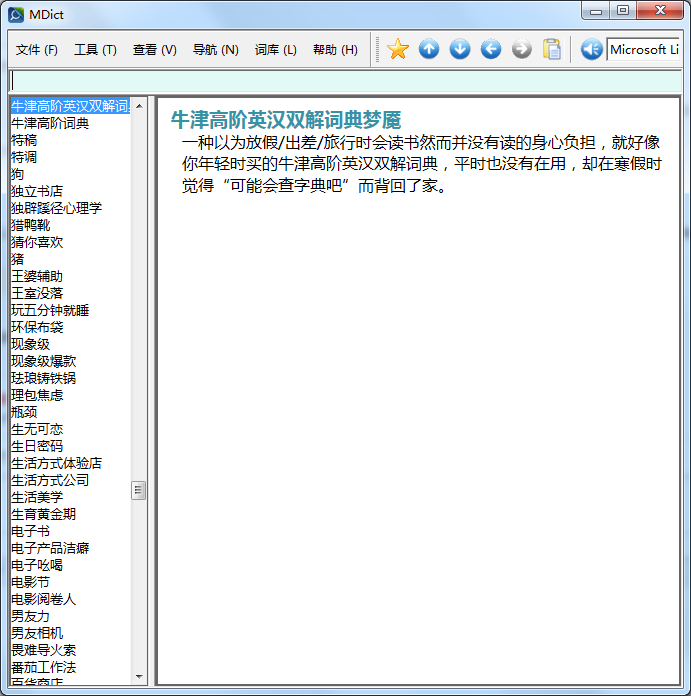Minimize the MDict window
The height and width of the screenshot is (696, 691).
click(596, 11)
